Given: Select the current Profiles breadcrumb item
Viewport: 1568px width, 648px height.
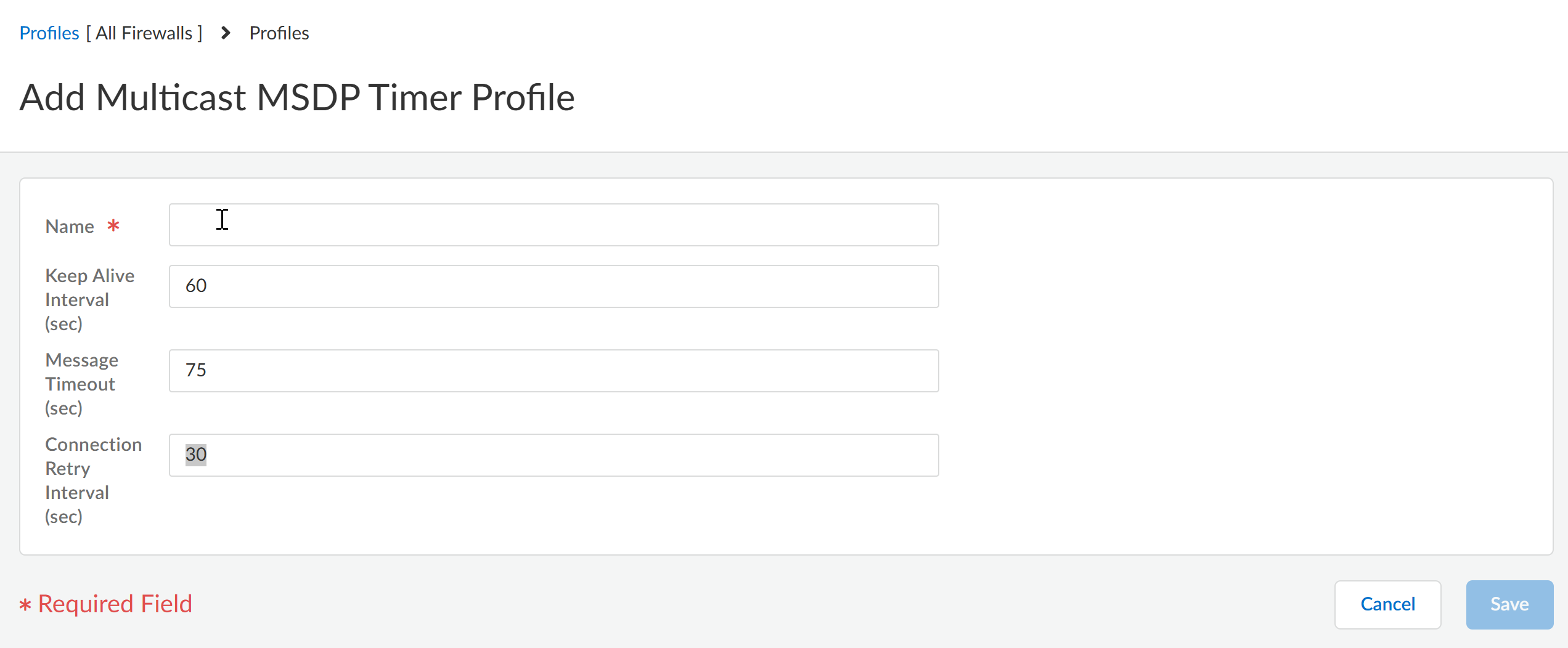Looking at the screenshot, I should pyautogui.click(x=279, y=33).
